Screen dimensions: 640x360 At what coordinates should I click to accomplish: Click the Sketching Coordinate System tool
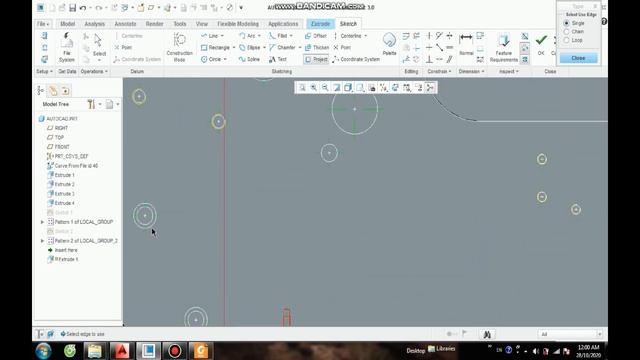click(x=356, y=59)
